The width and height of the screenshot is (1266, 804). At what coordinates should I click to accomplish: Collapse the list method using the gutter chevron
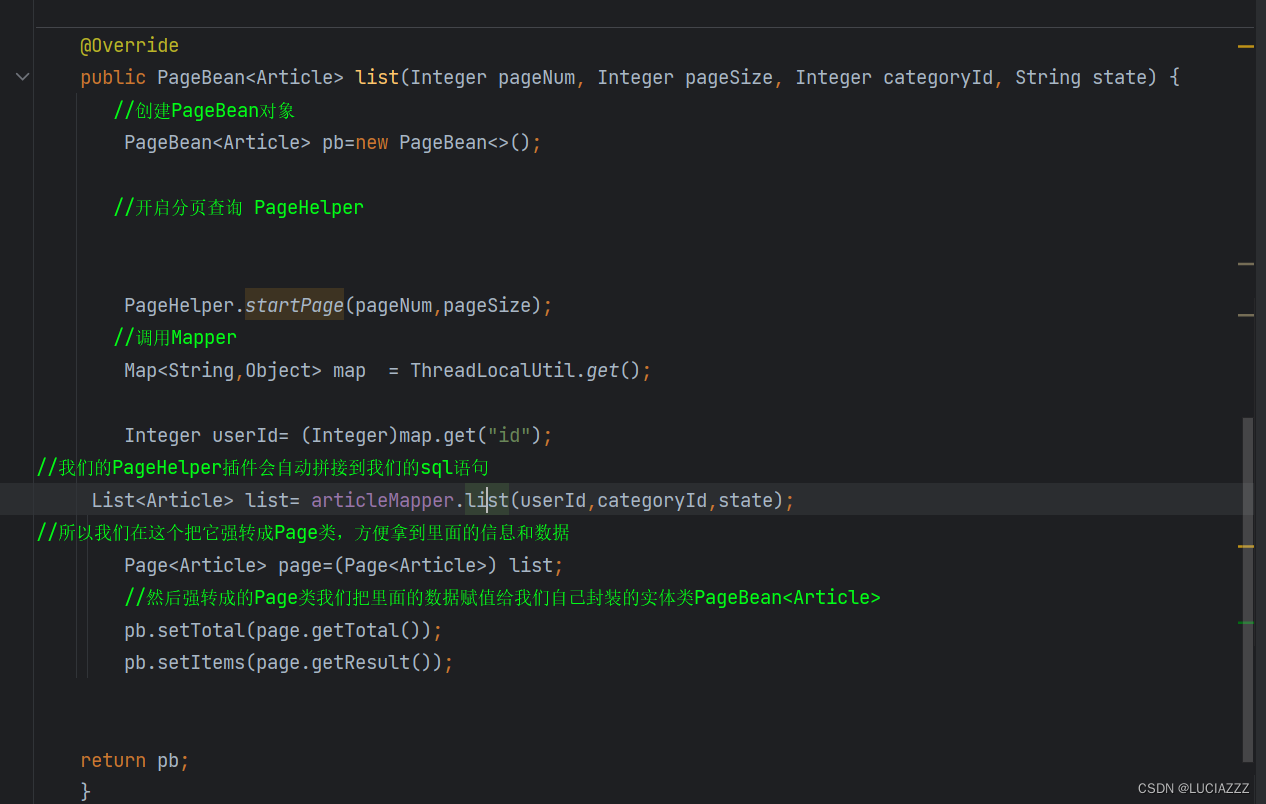coord(22,76)
